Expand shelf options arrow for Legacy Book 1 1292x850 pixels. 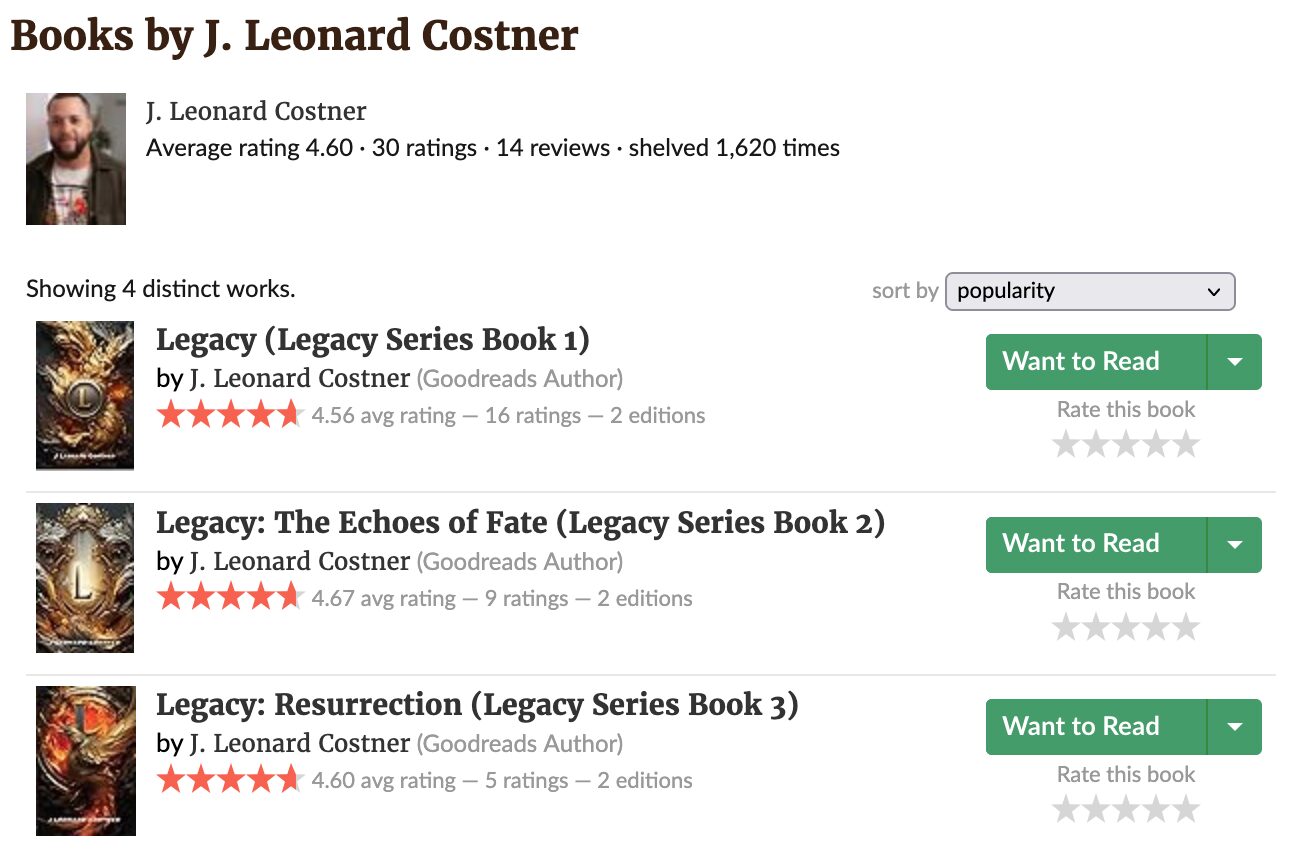click(x=1235, y=362)
